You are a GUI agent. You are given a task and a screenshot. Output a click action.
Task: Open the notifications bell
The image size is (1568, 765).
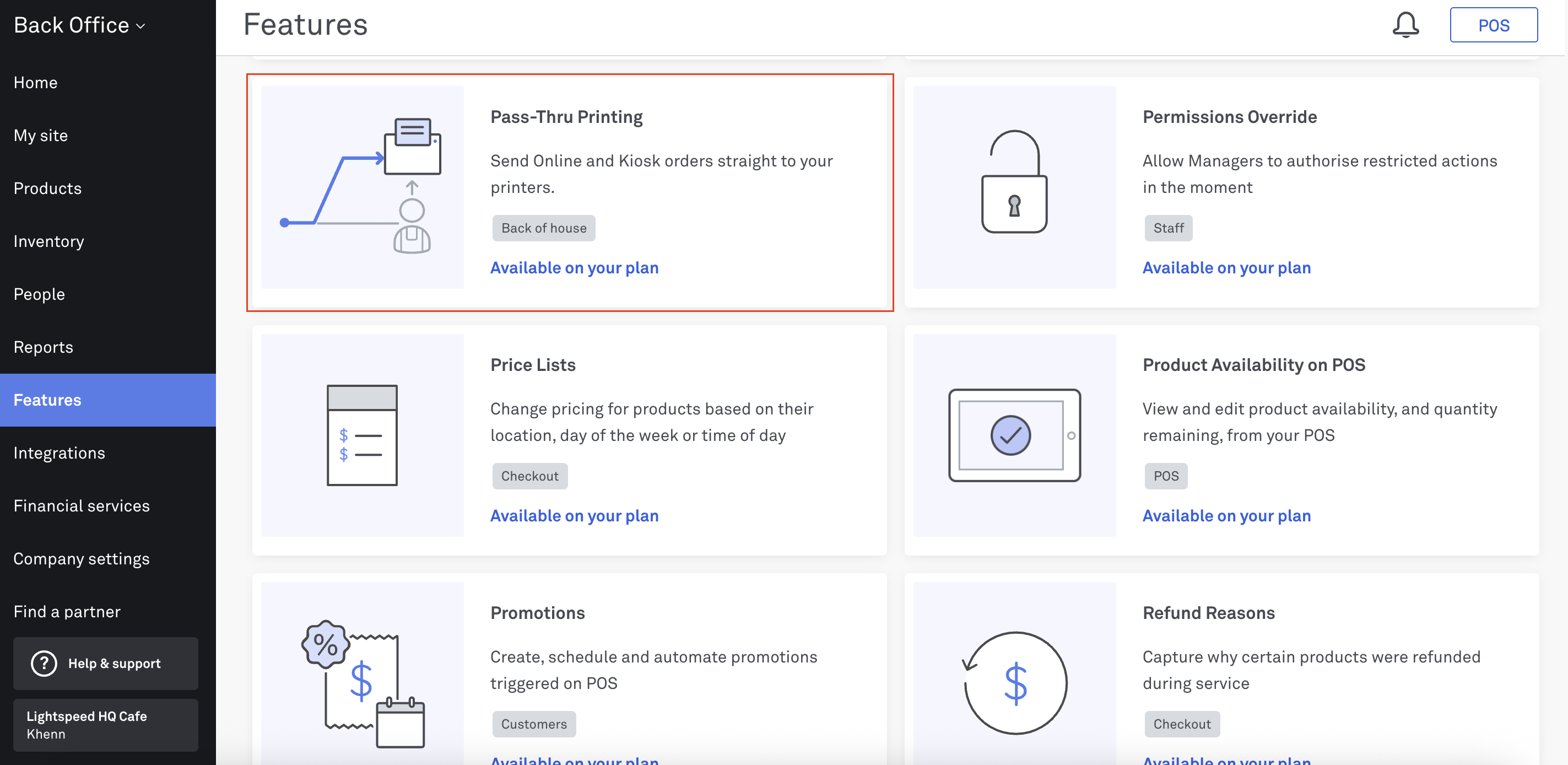click(1405, 25)
